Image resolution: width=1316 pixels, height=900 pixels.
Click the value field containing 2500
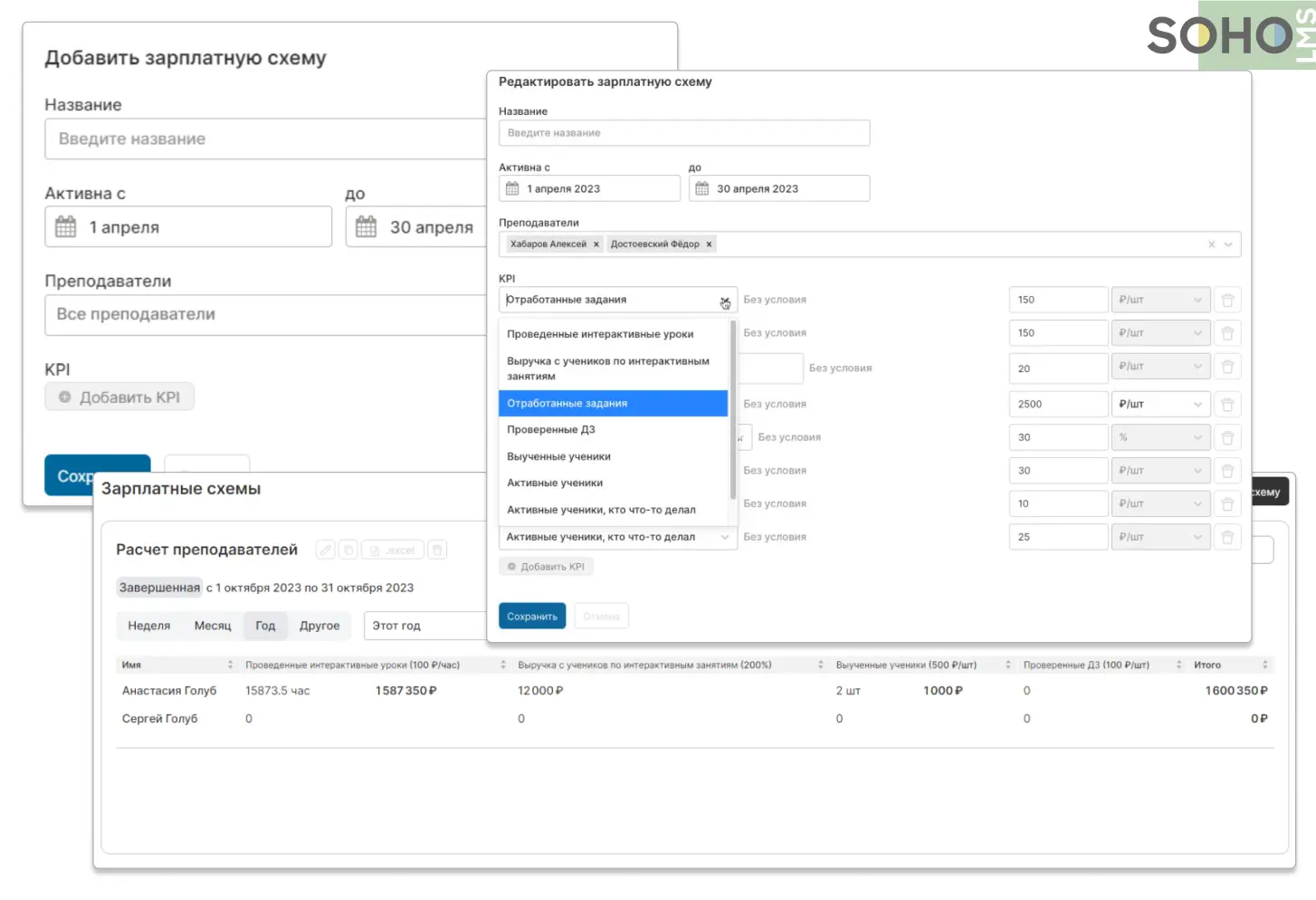[x=1058, y=404]
